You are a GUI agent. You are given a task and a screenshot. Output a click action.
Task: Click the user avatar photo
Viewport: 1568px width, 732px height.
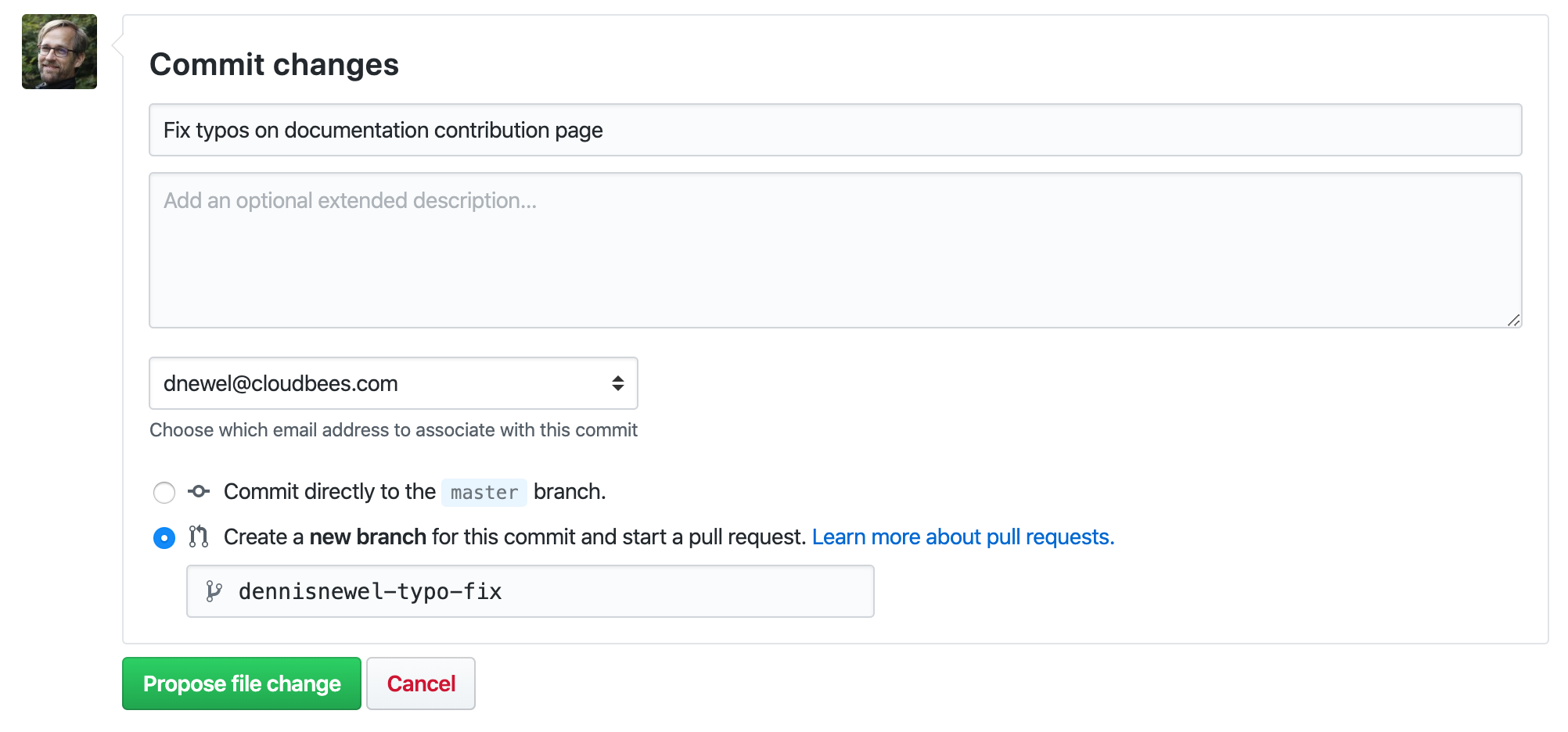point(59,52)
